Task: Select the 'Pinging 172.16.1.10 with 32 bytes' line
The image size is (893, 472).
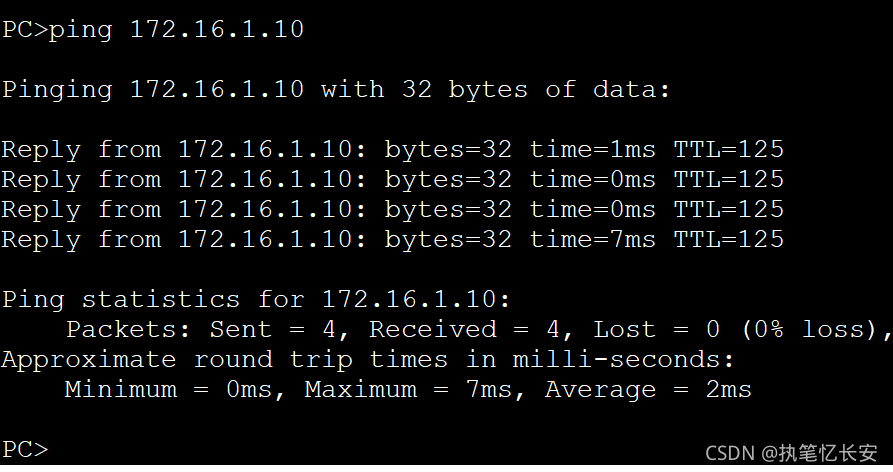Action: [x=335, y=90]
